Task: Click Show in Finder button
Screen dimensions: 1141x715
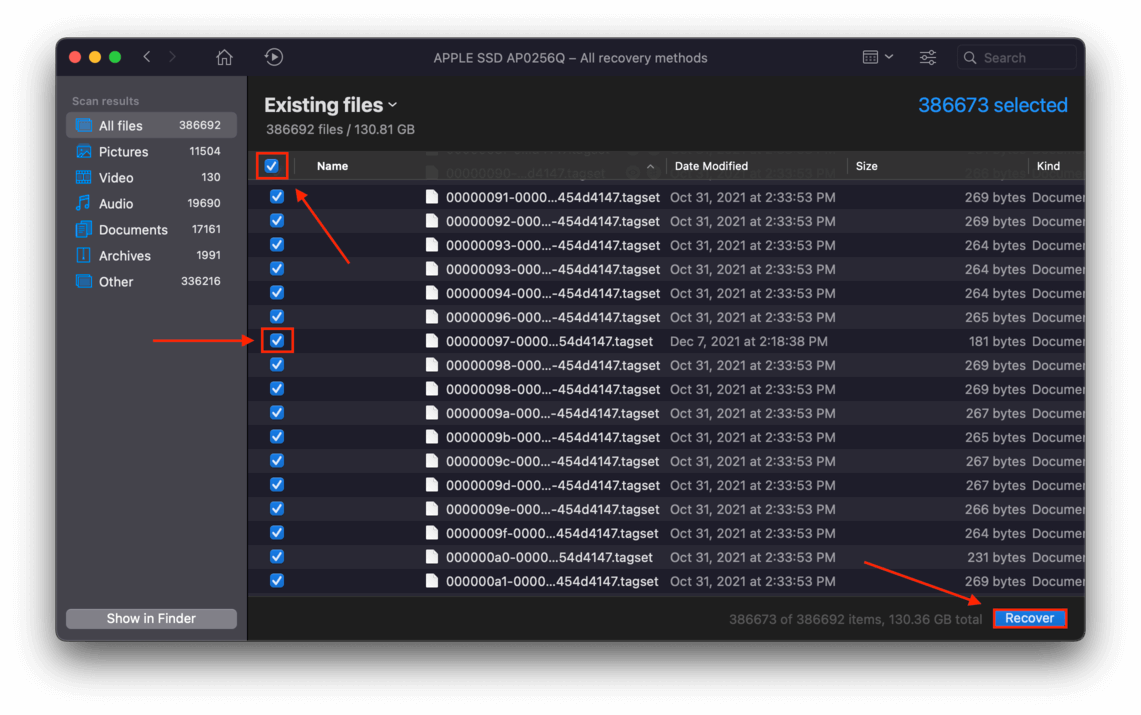Action: pos(151,618)
